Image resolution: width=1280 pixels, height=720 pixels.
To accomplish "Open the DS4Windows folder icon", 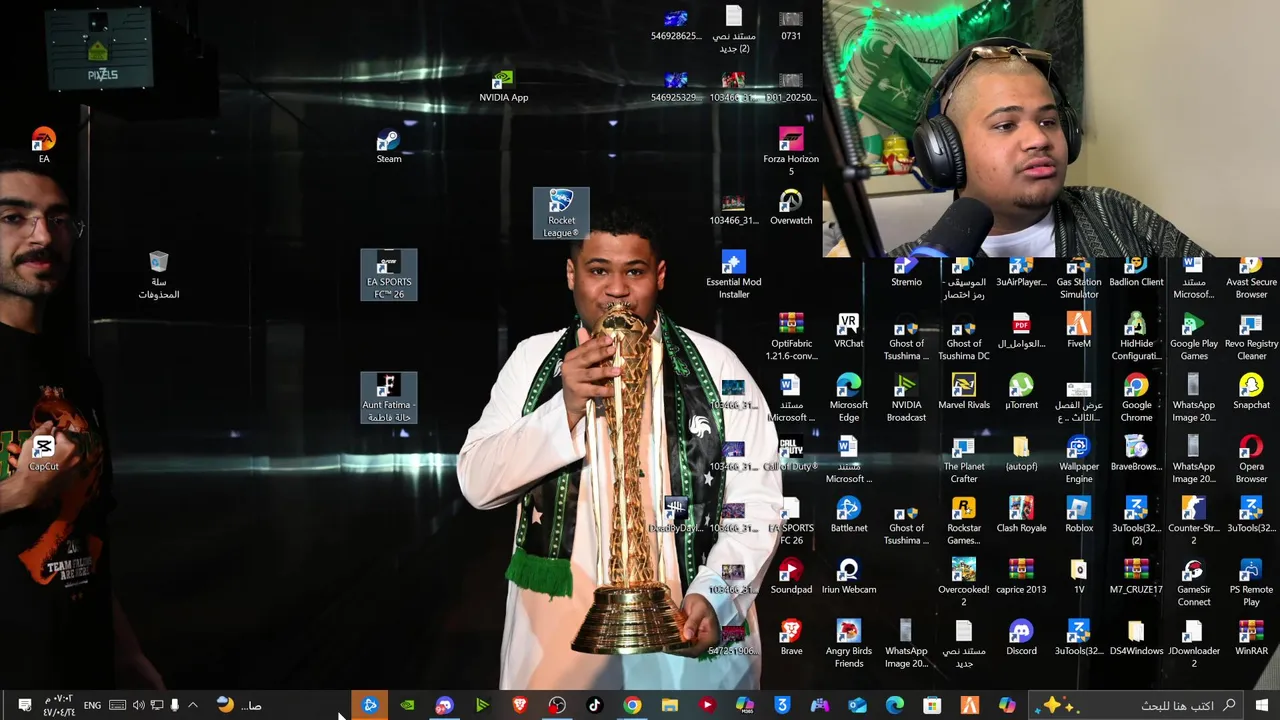I will point(1136,638).
